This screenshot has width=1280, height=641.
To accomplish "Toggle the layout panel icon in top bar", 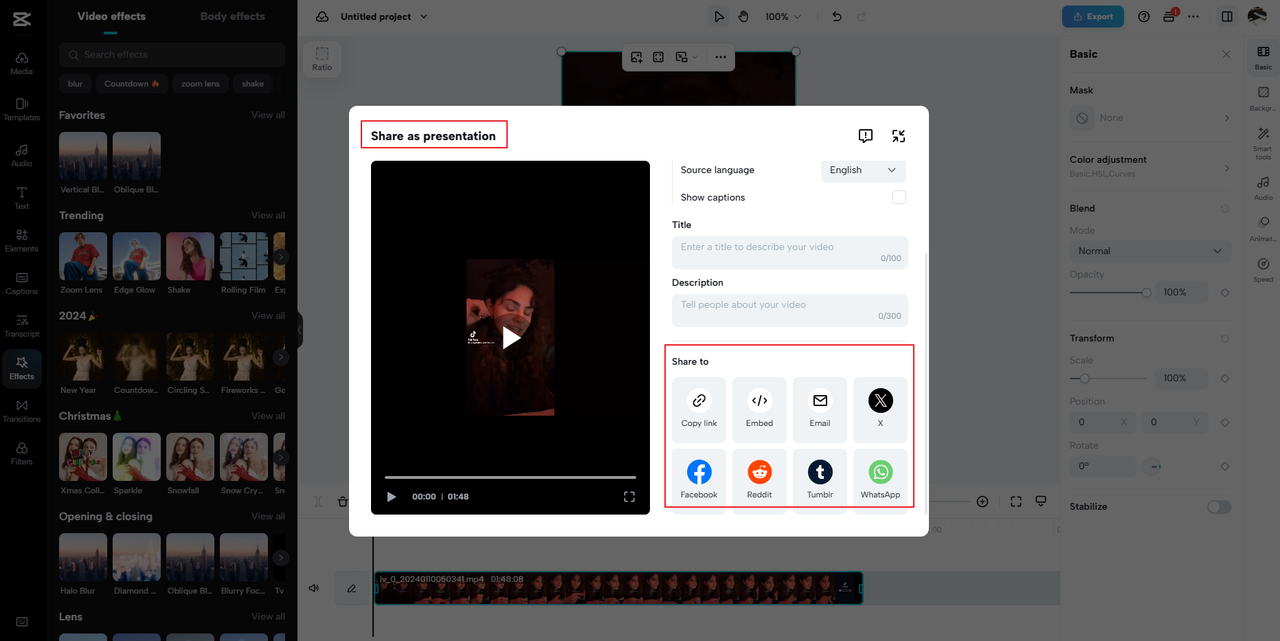I will [1227, 17].
